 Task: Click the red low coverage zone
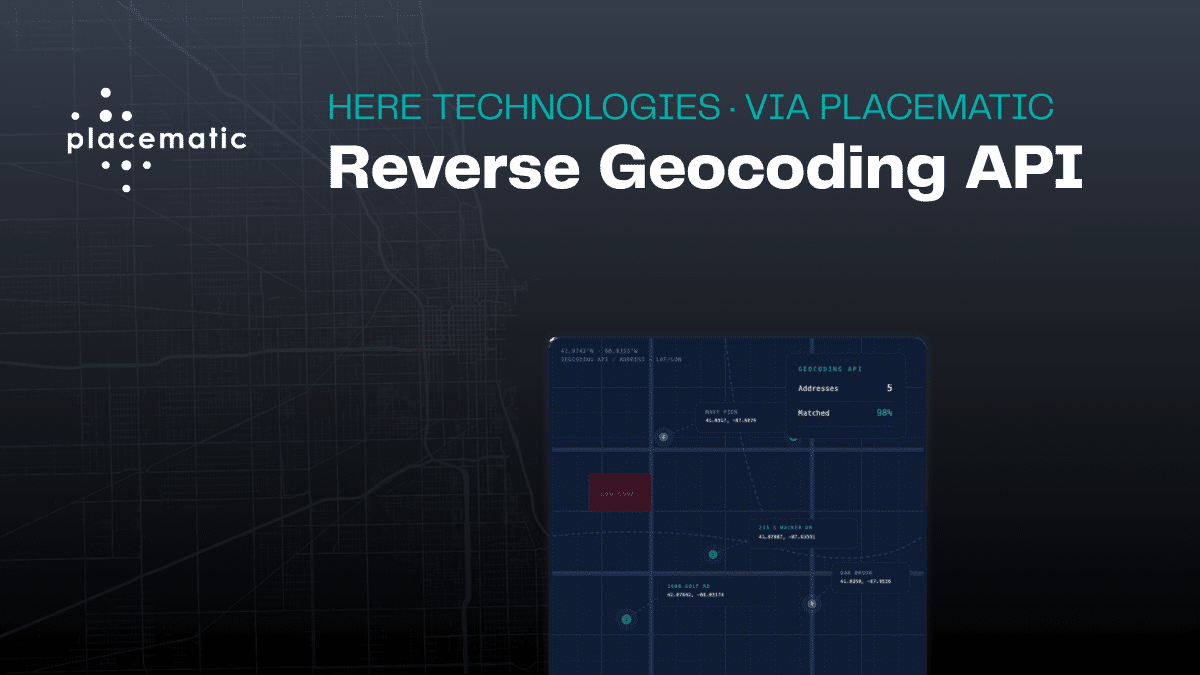(619, 493)
